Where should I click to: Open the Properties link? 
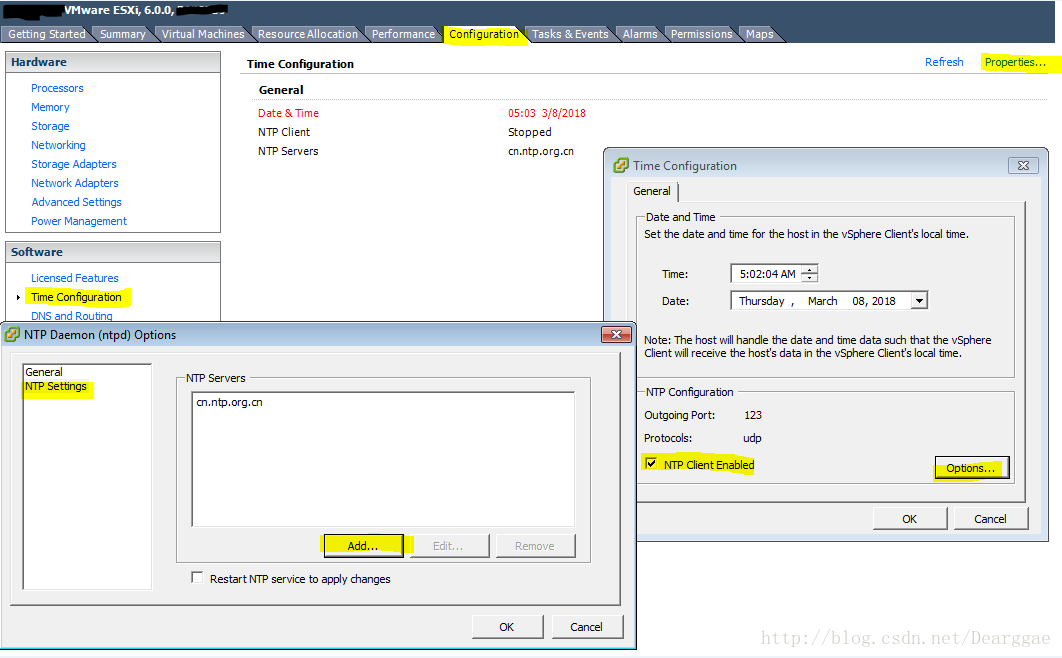tap(1015, 62)
